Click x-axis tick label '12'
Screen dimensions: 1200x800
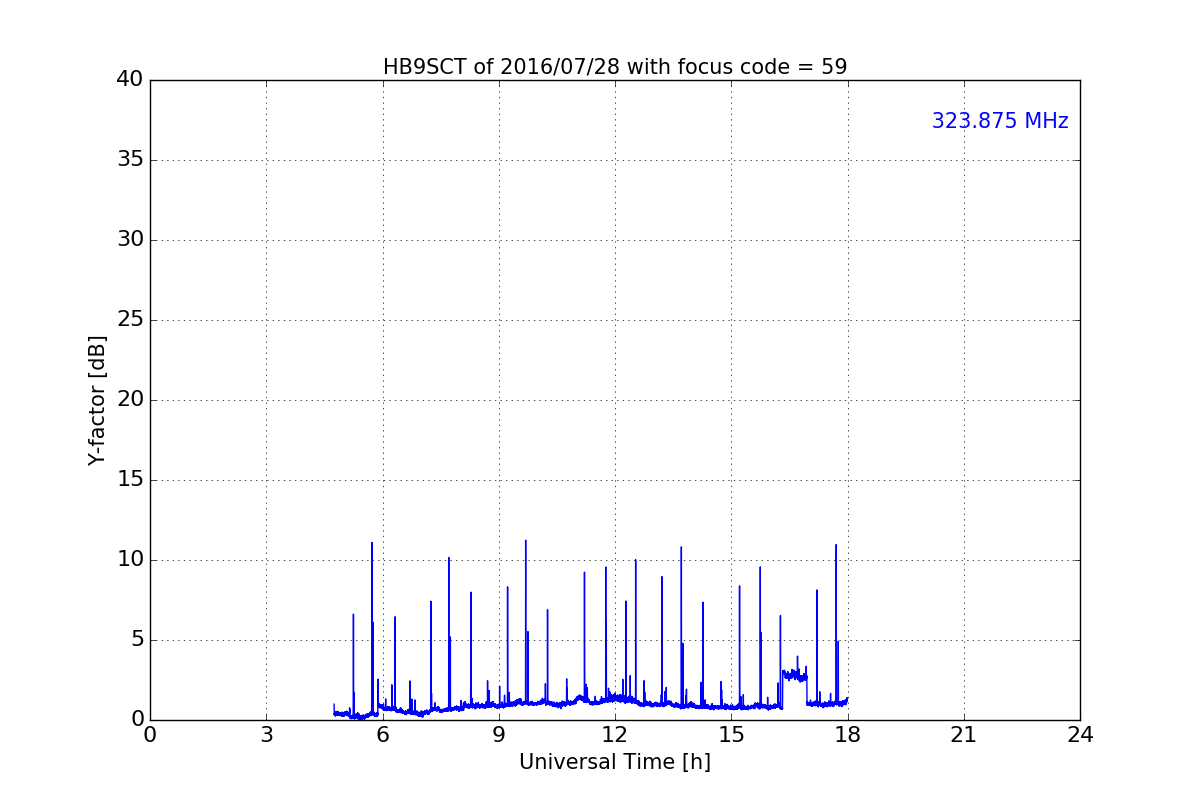(615, 734)
